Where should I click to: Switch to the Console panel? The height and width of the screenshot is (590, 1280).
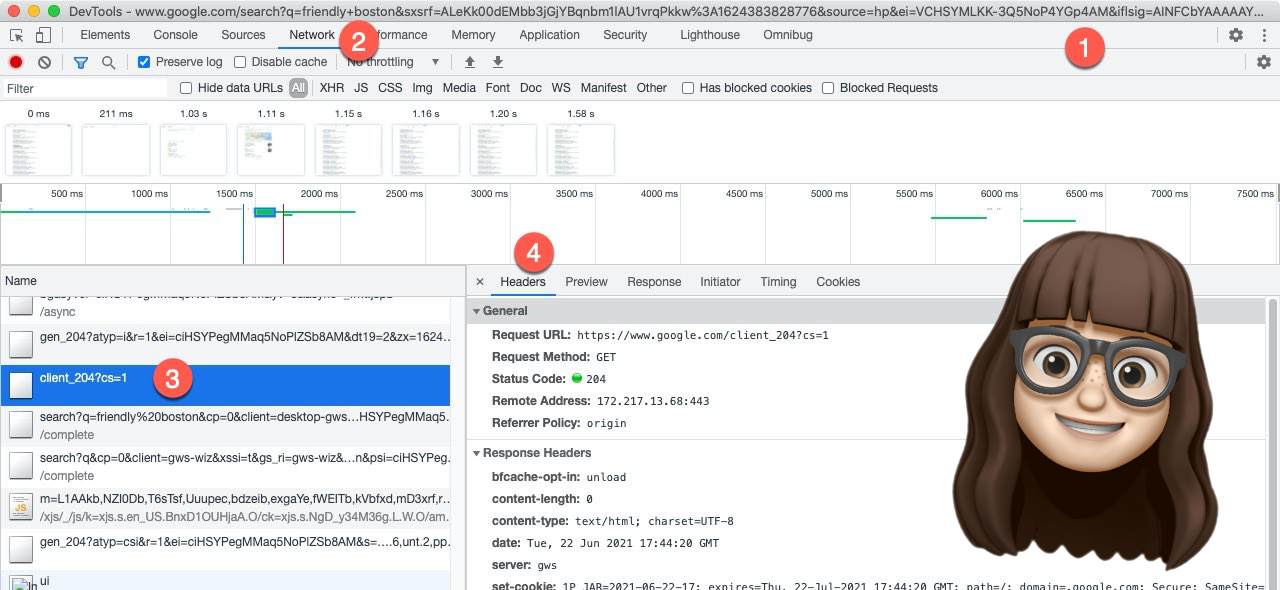tap(175, 35)
